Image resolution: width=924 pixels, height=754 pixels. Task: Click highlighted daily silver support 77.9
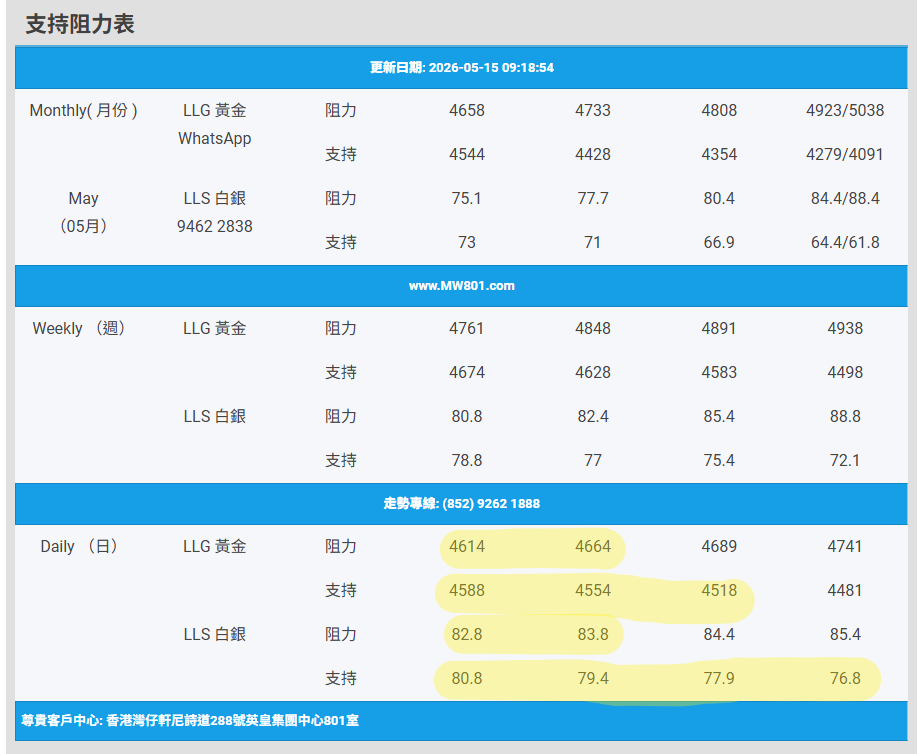[x=719, y=678]
